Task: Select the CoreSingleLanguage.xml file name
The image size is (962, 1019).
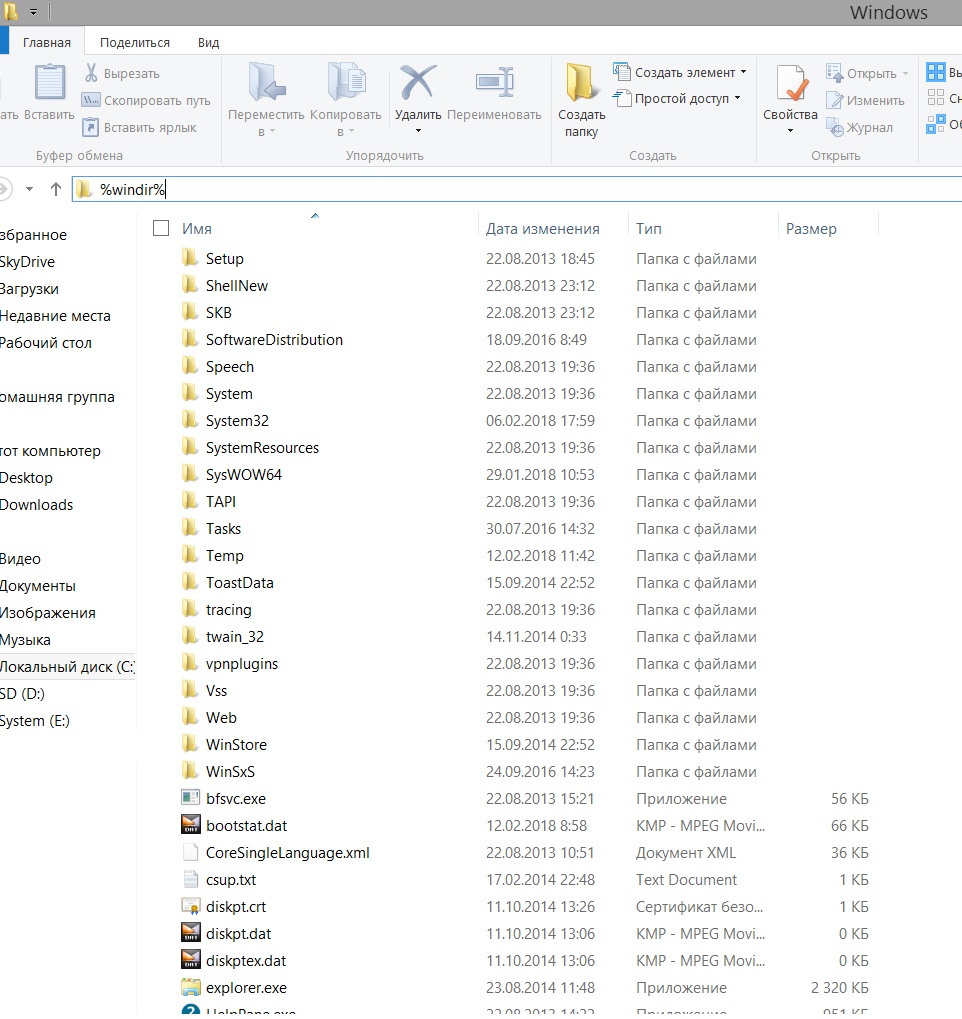Action: tap(287, 852)
